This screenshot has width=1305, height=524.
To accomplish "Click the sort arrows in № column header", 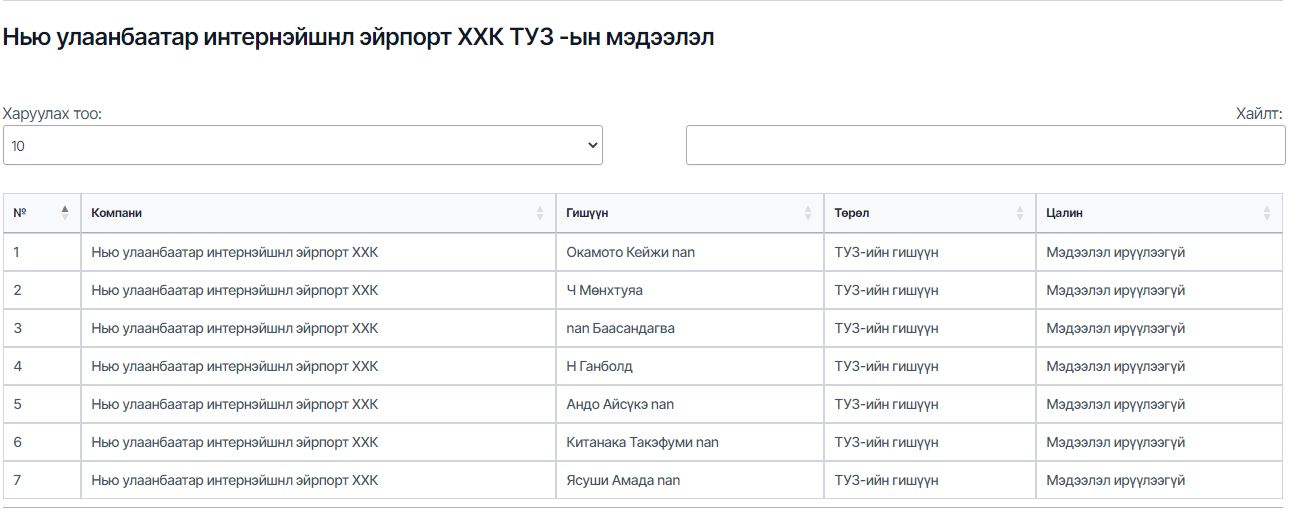I will click(65, 212).
